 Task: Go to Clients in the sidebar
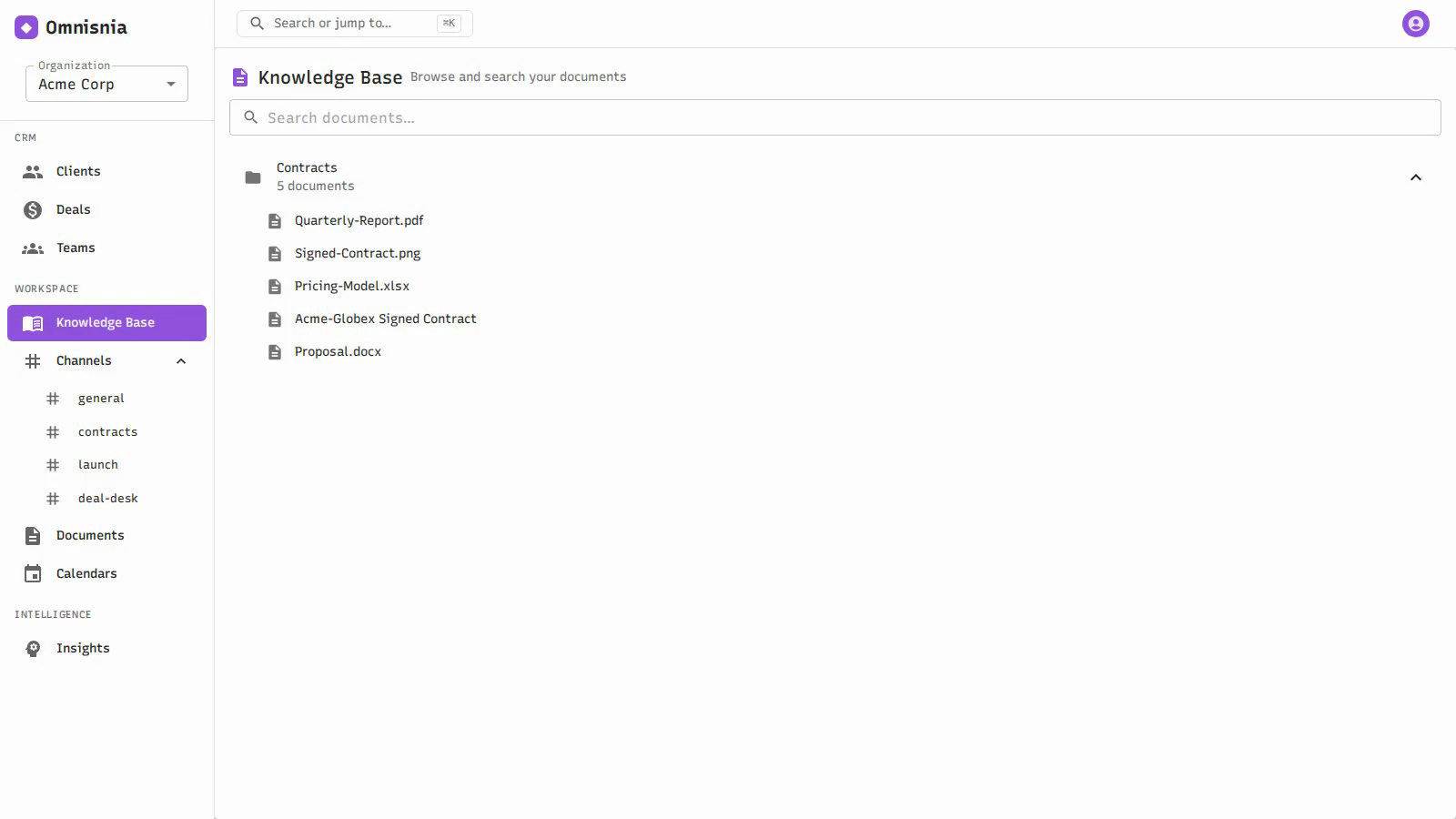[106, 171]
